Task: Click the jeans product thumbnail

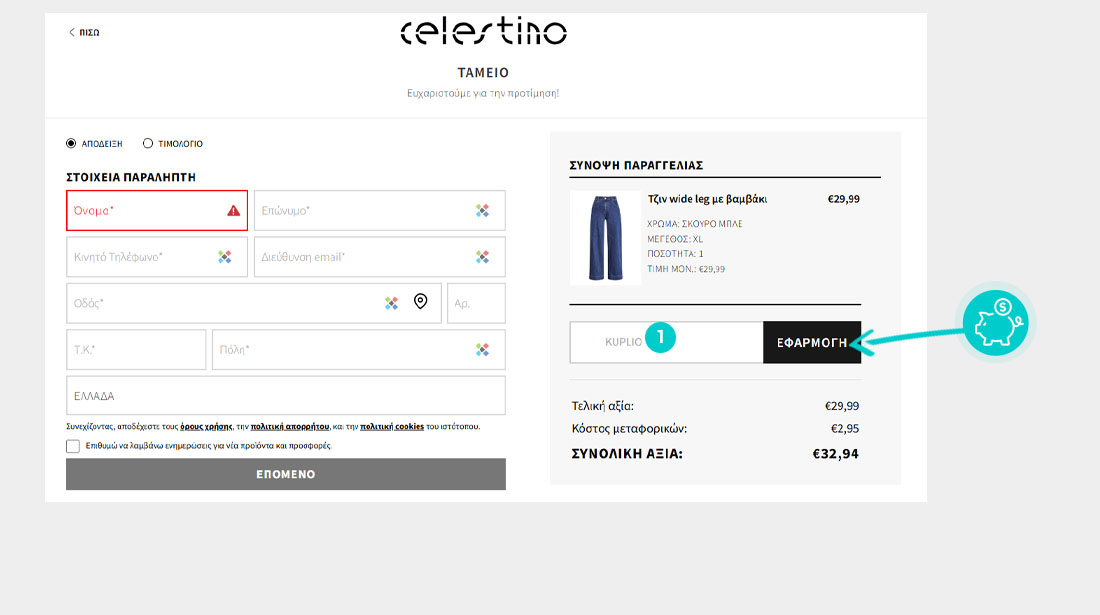Action: tap(605, 237)
